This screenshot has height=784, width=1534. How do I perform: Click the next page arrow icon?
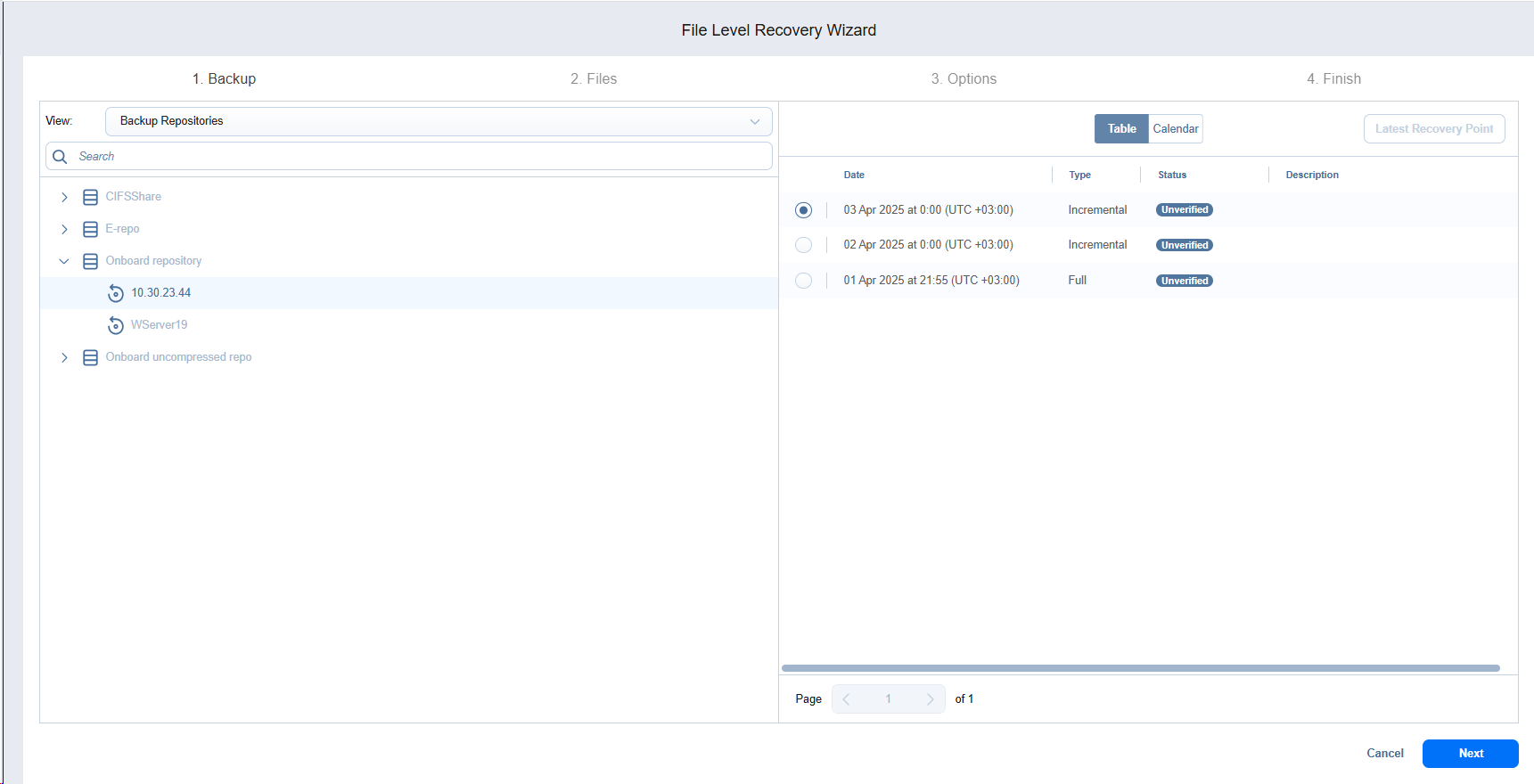[x=930, y=699]
